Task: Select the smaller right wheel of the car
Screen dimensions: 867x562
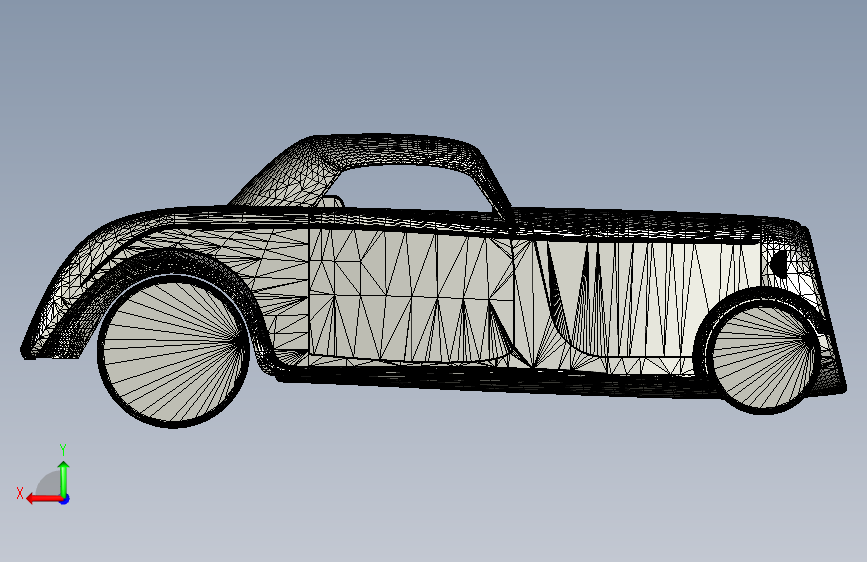Action: [x=765, y=357]
